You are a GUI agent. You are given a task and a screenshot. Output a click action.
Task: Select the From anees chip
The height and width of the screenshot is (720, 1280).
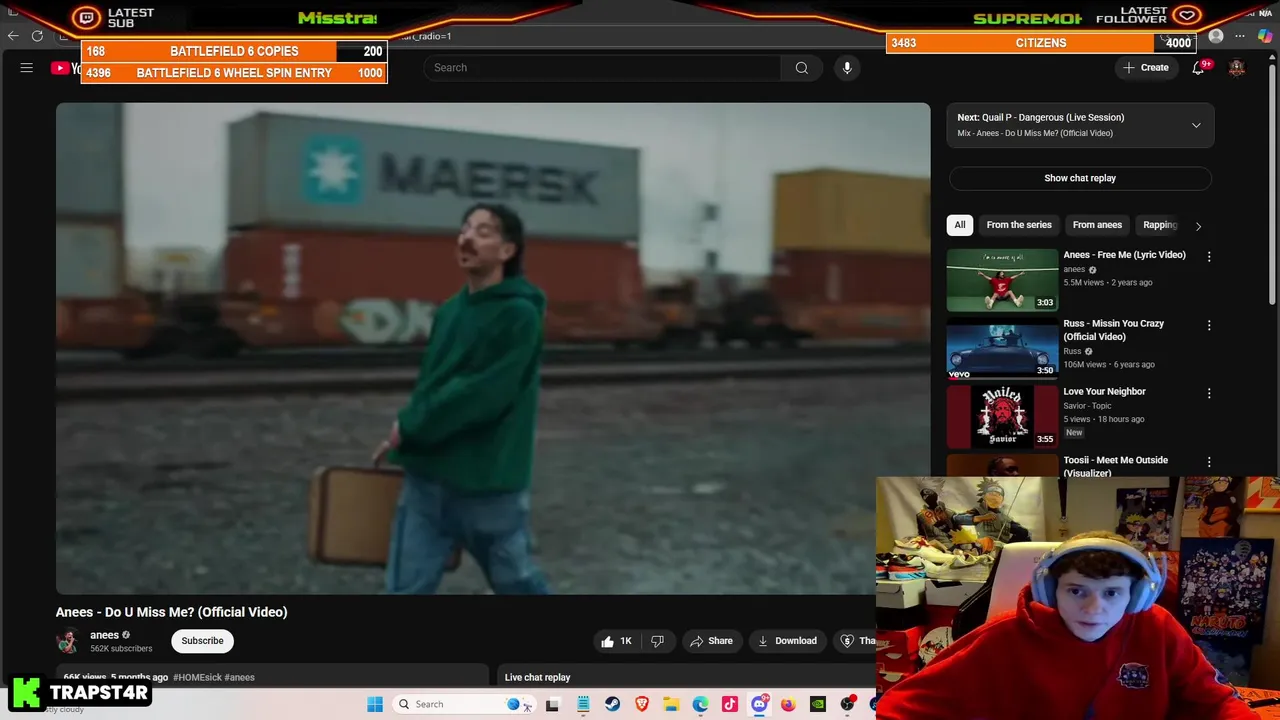1097,225
